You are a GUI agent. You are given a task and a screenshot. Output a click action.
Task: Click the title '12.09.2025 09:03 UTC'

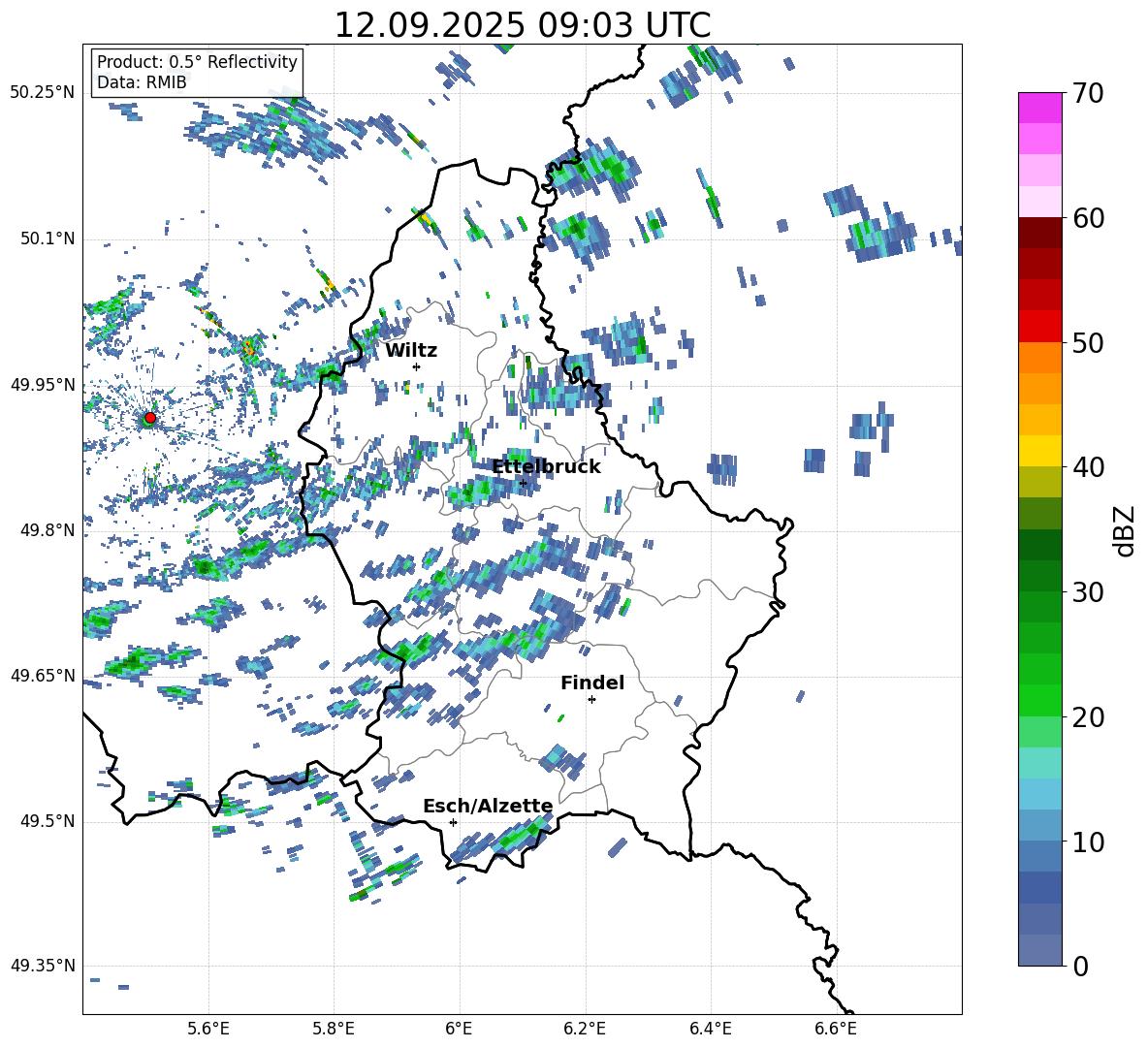click(x=523, y=25)
